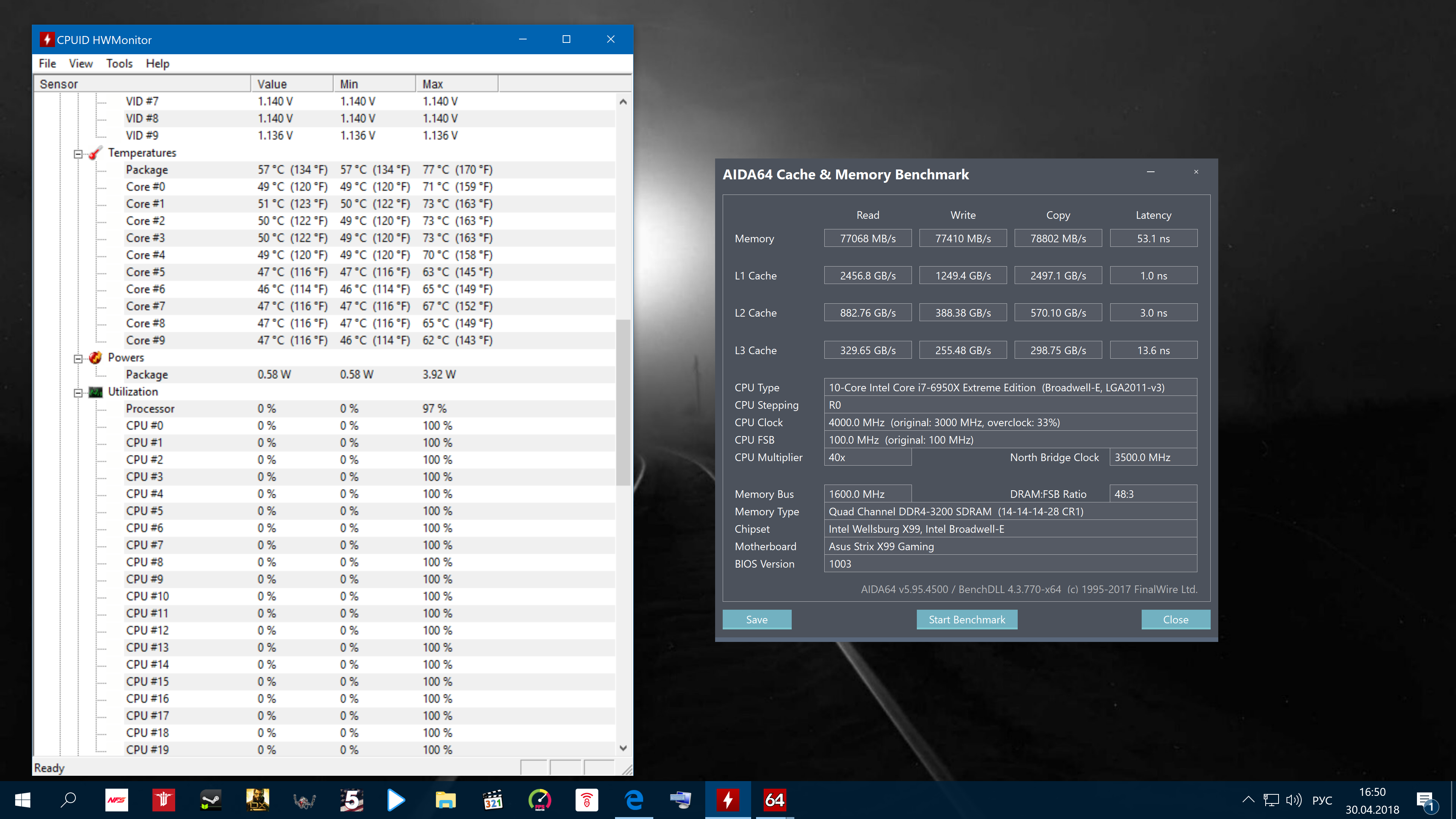
Task: Collapse the Utilization tree node
Action: pyautogui.click(x=78, y=392)
